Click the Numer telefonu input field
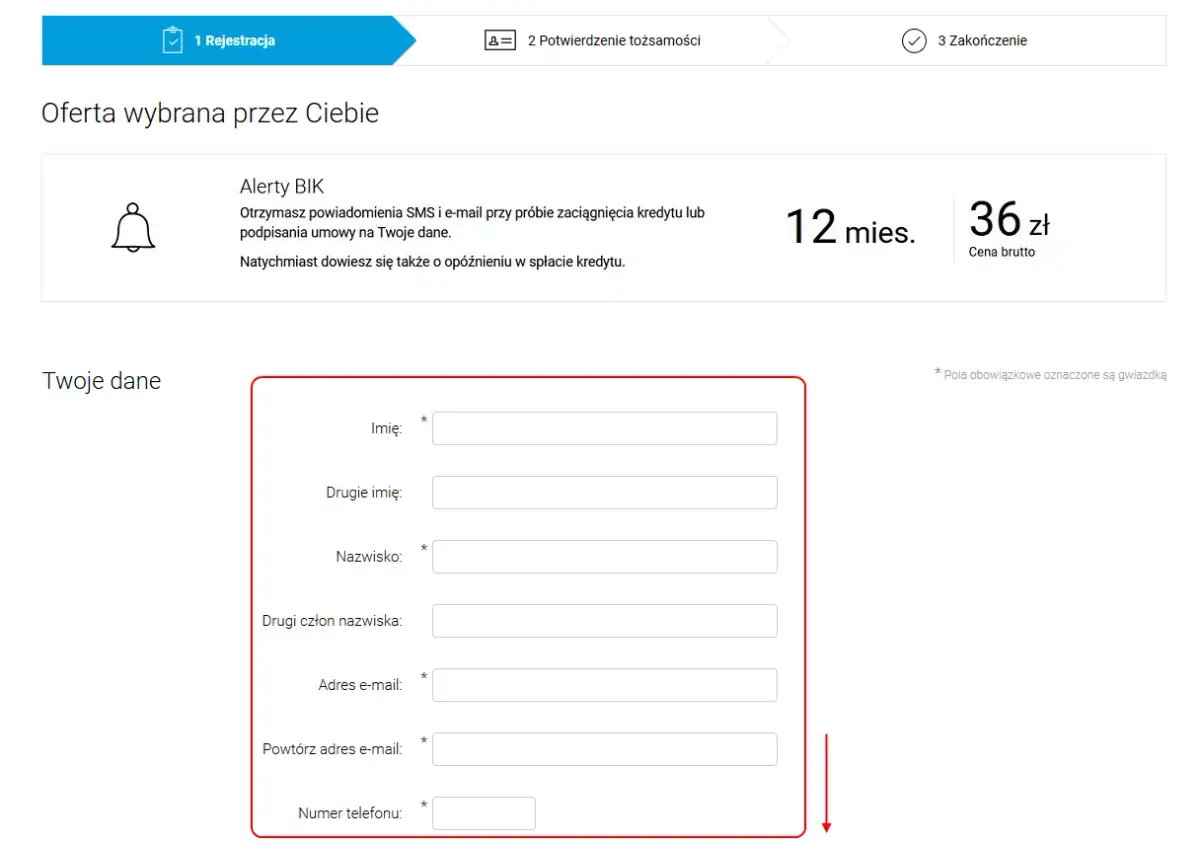This screenshot has height=844, width=1200. pyautogui.click(x=483, y=813)
